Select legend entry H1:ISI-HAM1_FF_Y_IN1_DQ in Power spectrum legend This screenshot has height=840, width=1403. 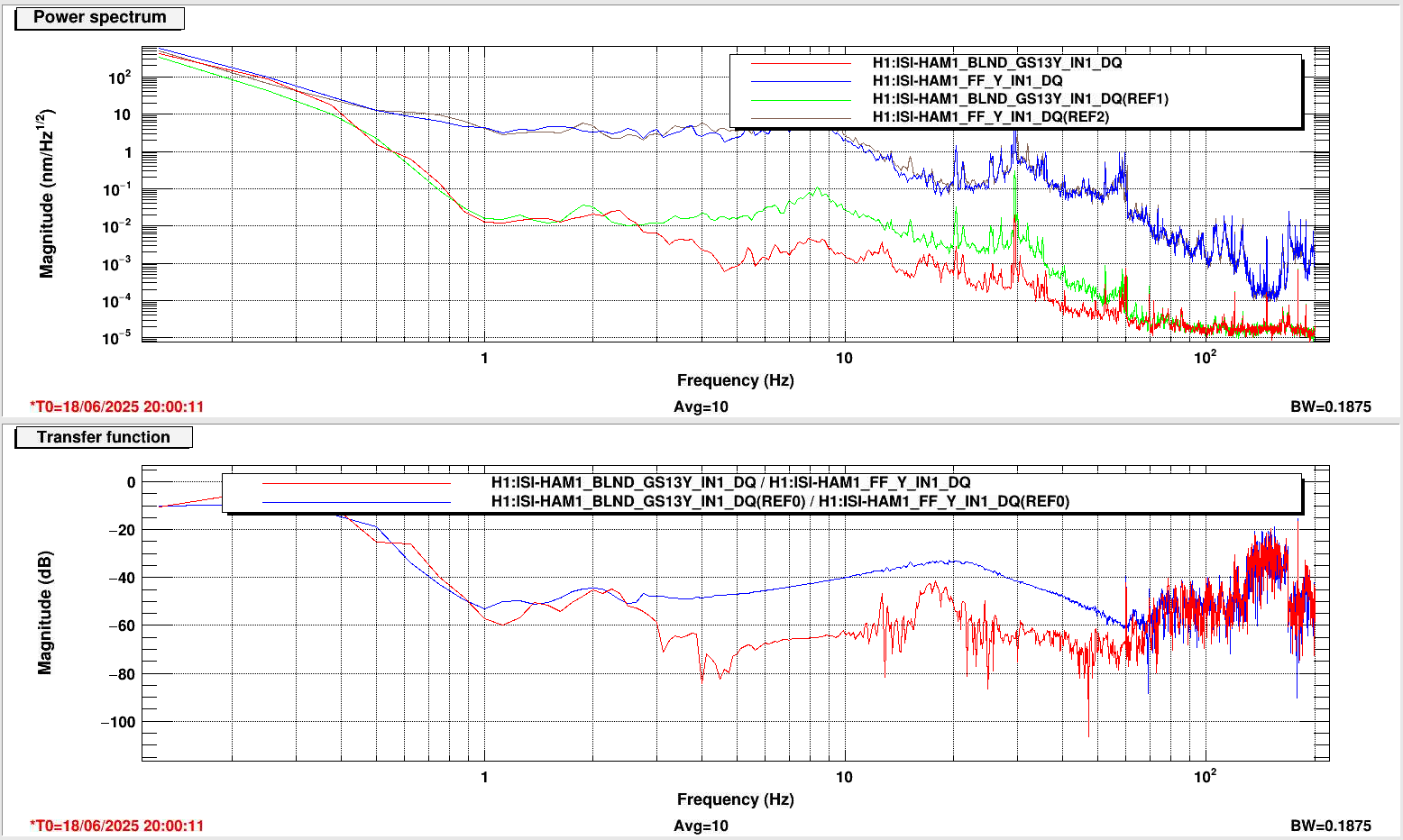coord(967,81)
